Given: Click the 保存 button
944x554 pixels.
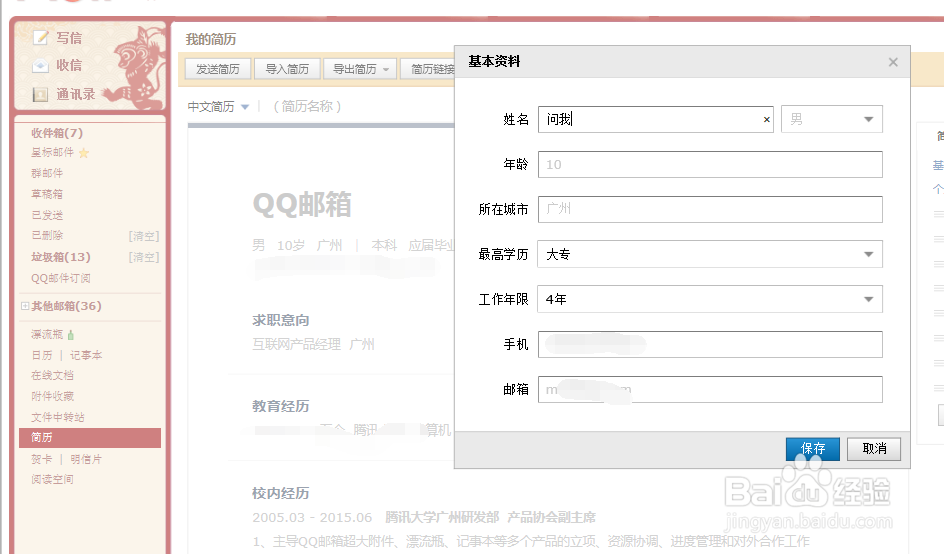Looking at the screenshot, I should (x=813, y=449).
